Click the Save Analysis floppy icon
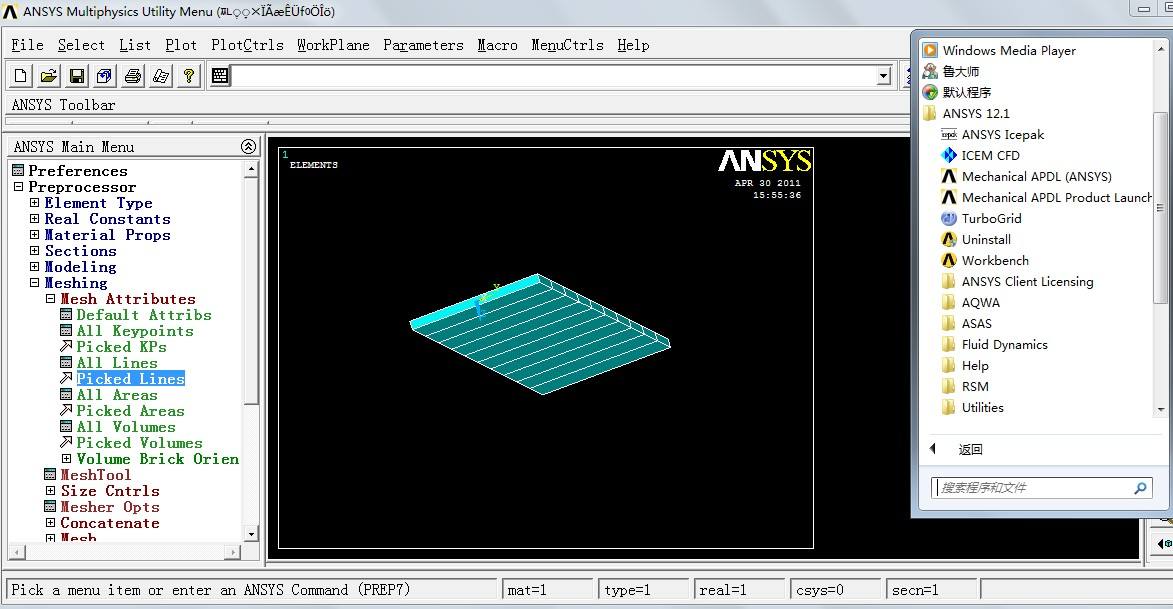 pos(76,76)
